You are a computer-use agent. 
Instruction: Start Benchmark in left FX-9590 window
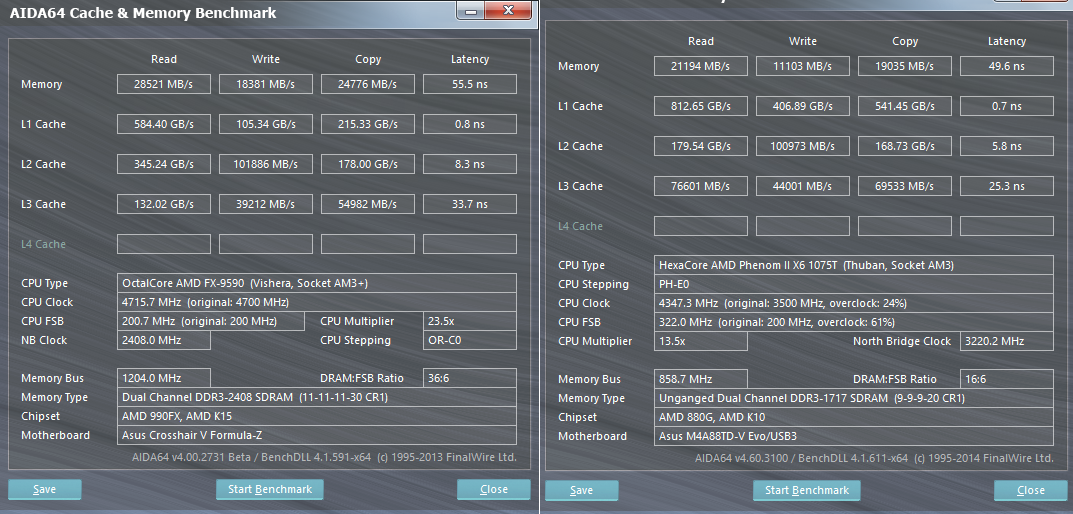(270, 489)
